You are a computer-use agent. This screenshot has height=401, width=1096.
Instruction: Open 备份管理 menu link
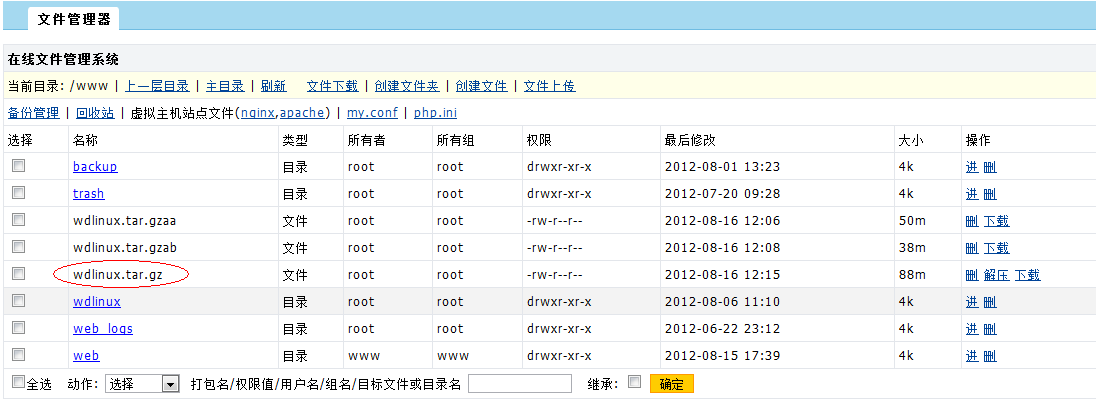[33, 113]
